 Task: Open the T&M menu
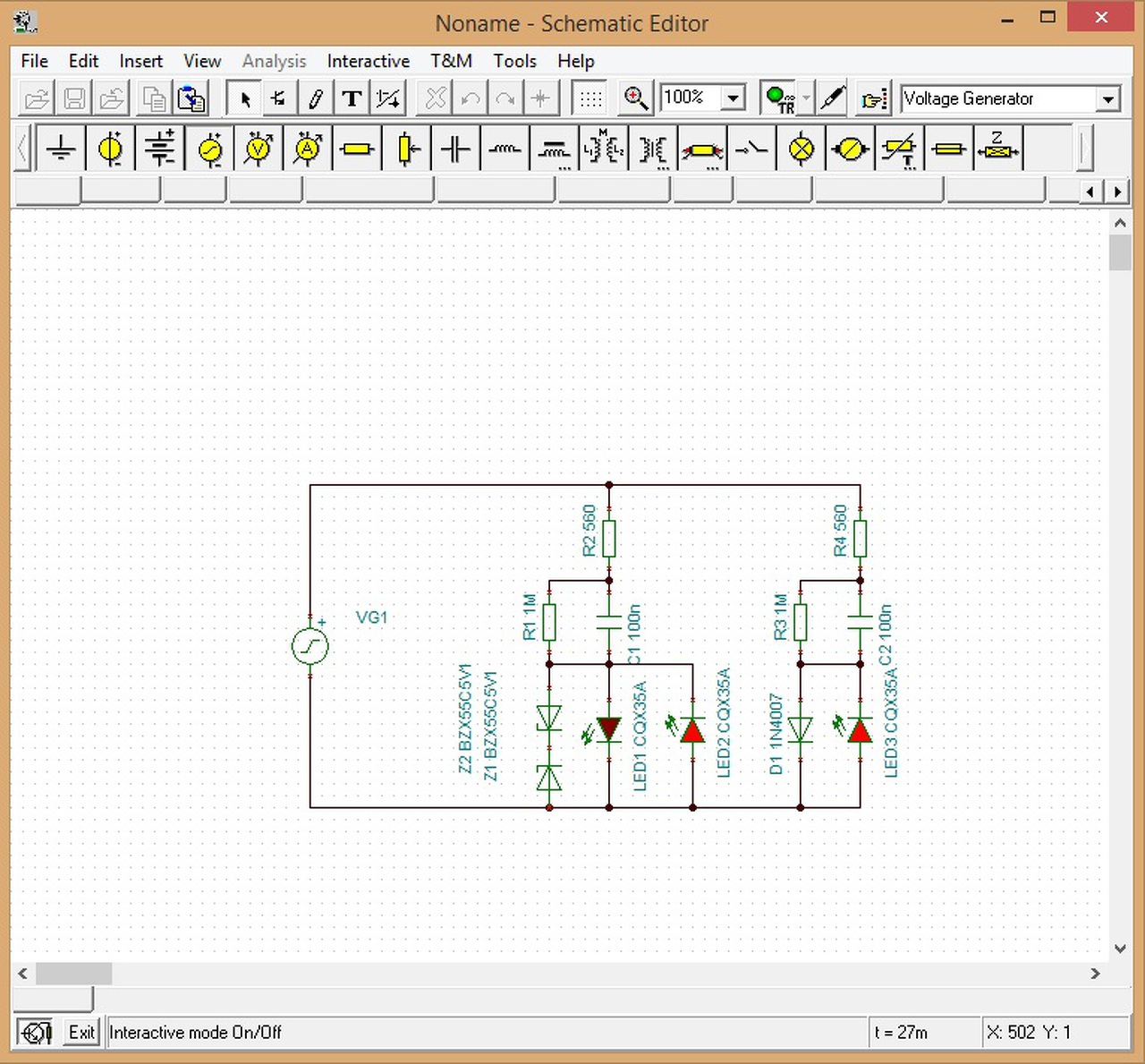click(x=451, y=61)
